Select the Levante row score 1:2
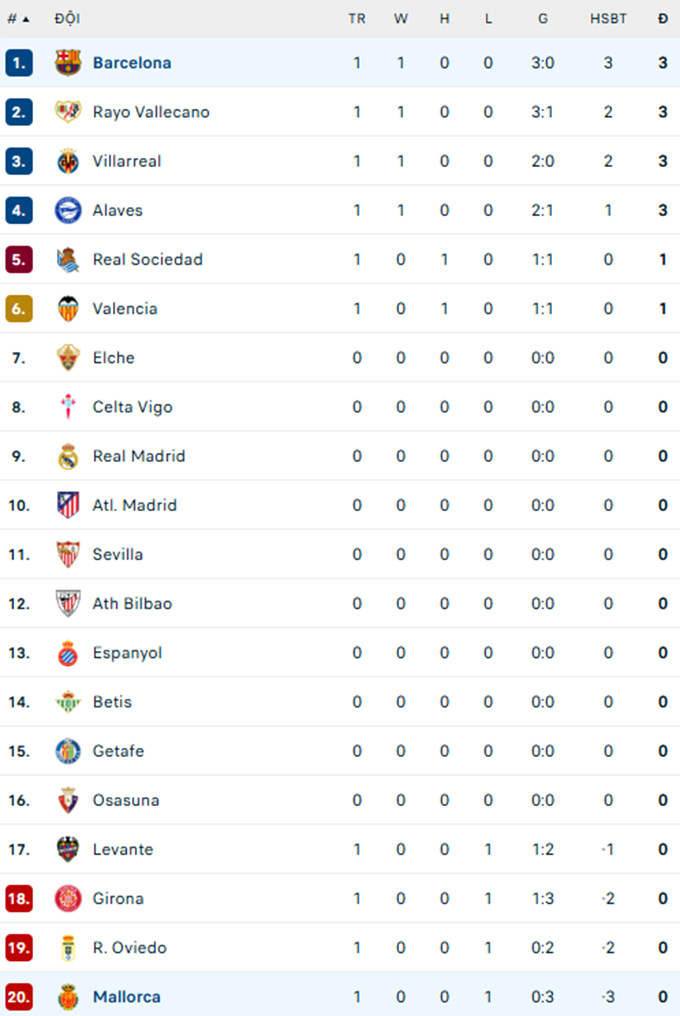680x1016 pixels. tap(543, 849)
